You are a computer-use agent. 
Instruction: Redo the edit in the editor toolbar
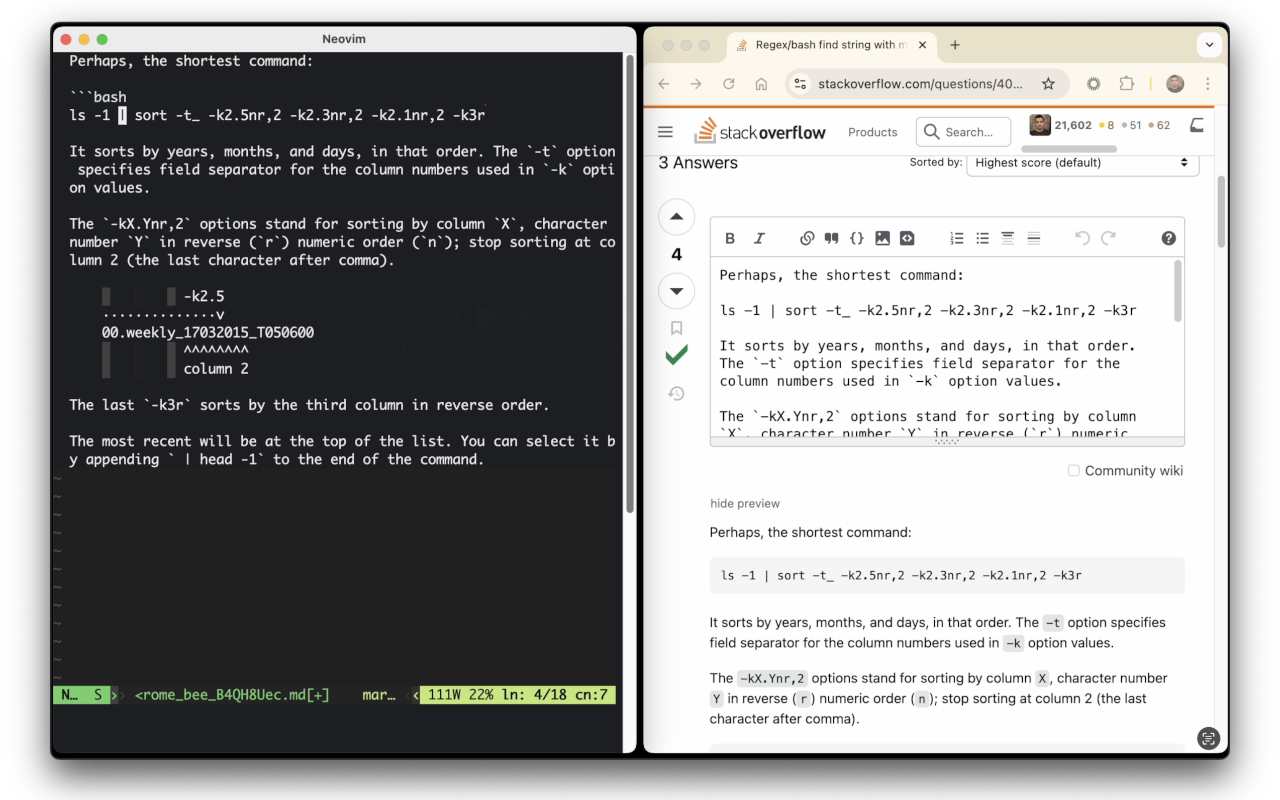[x=1108, y=238]
